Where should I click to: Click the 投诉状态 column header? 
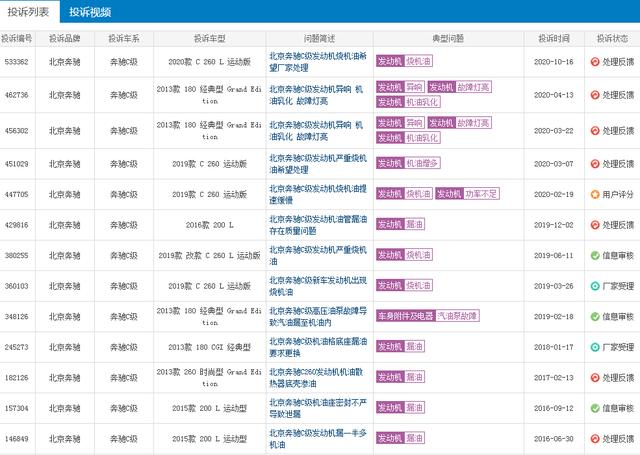612,38
